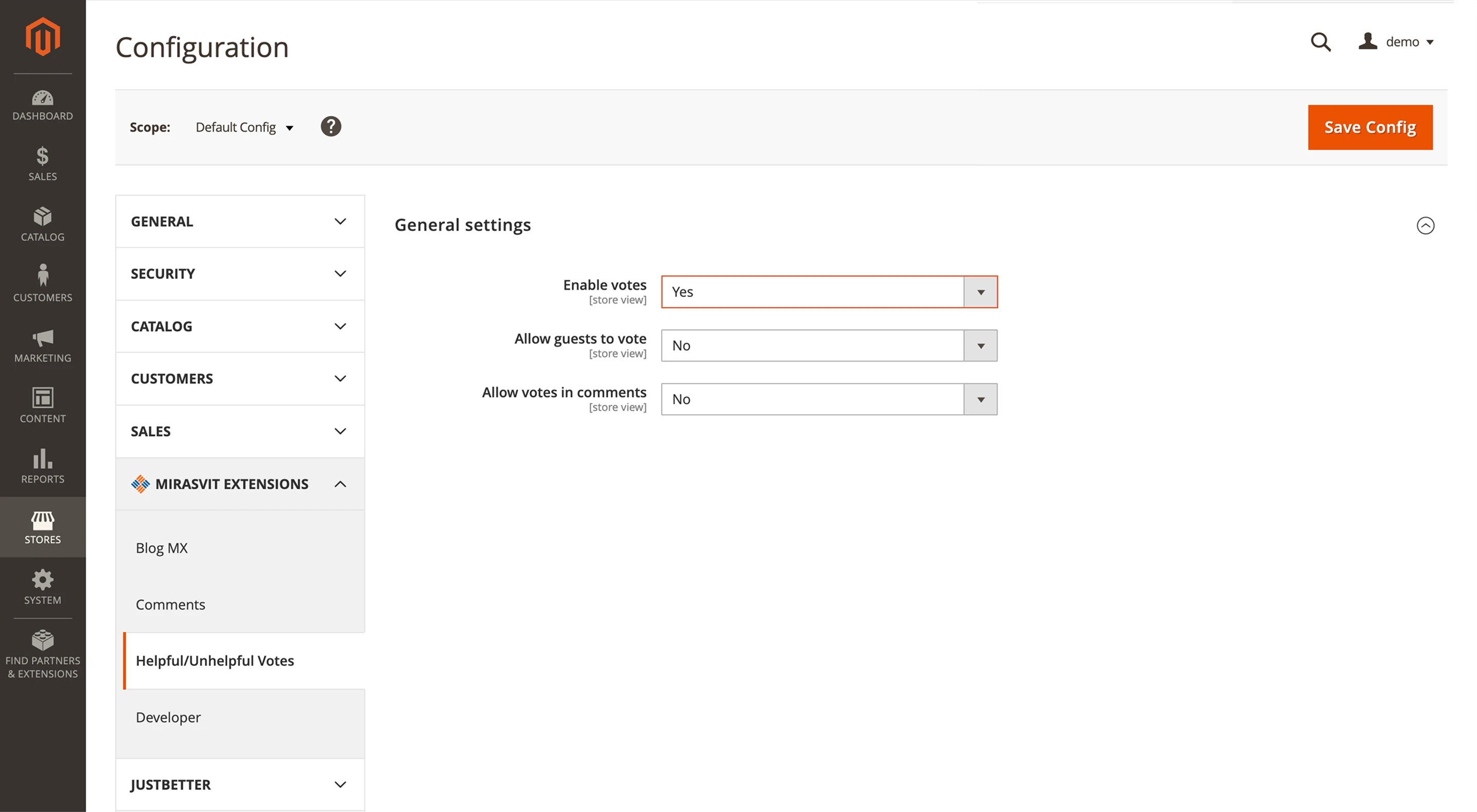Open the Default Config scope selector
1477x812 pixels.
point(245,127)
